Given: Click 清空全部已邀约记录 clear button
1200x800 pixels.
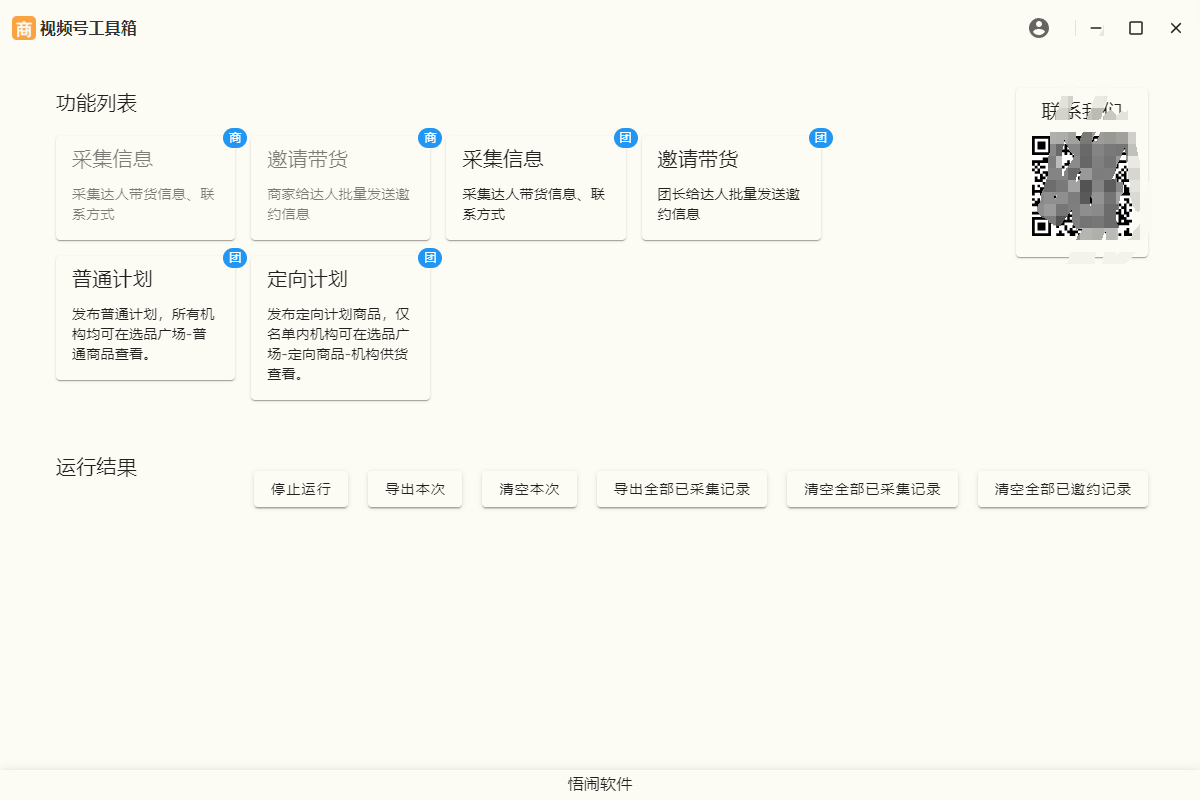Looking at the screenshot, I should 1062,489.
